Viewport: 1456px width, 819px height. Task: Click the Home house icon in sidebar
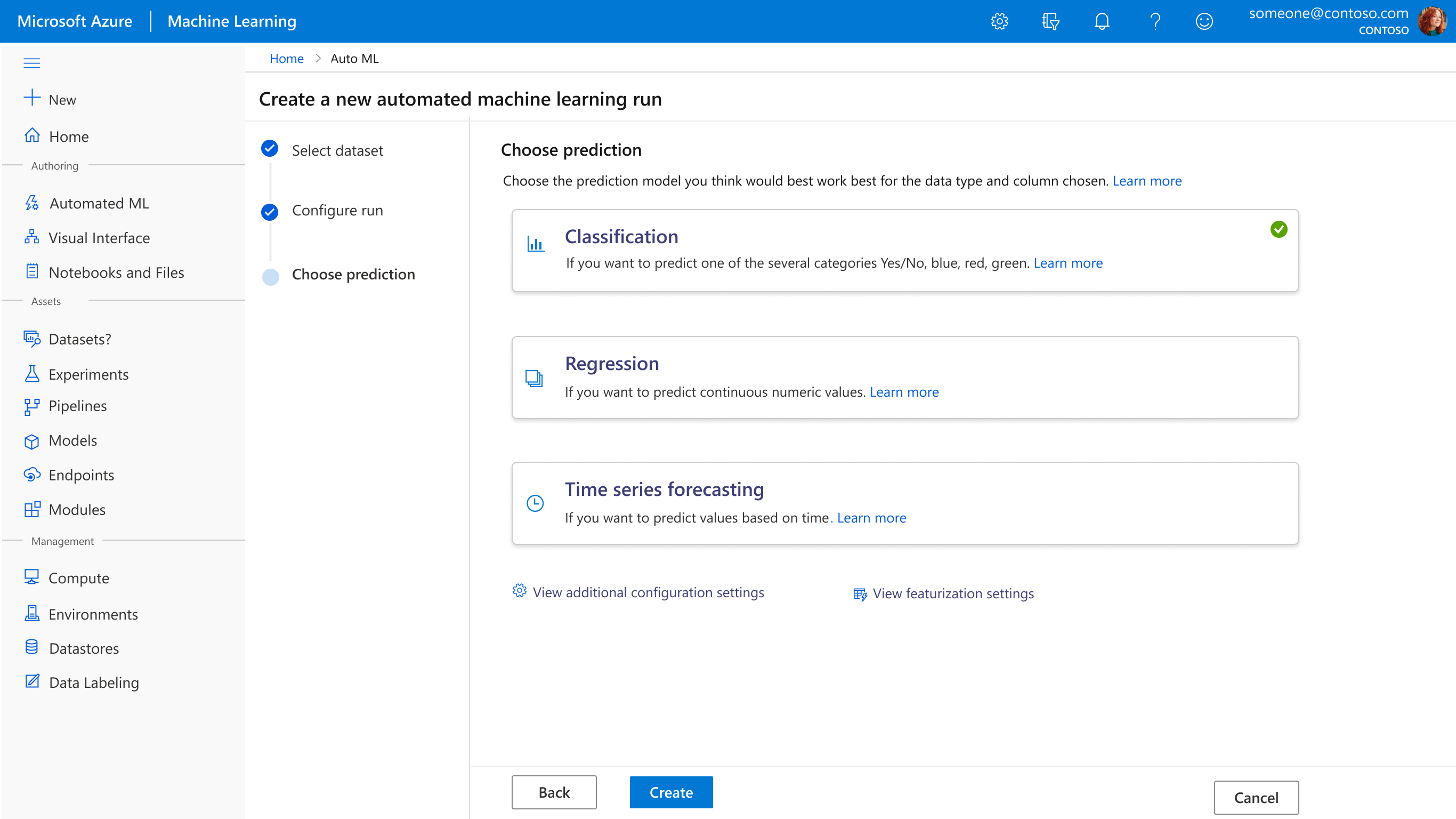32,136
